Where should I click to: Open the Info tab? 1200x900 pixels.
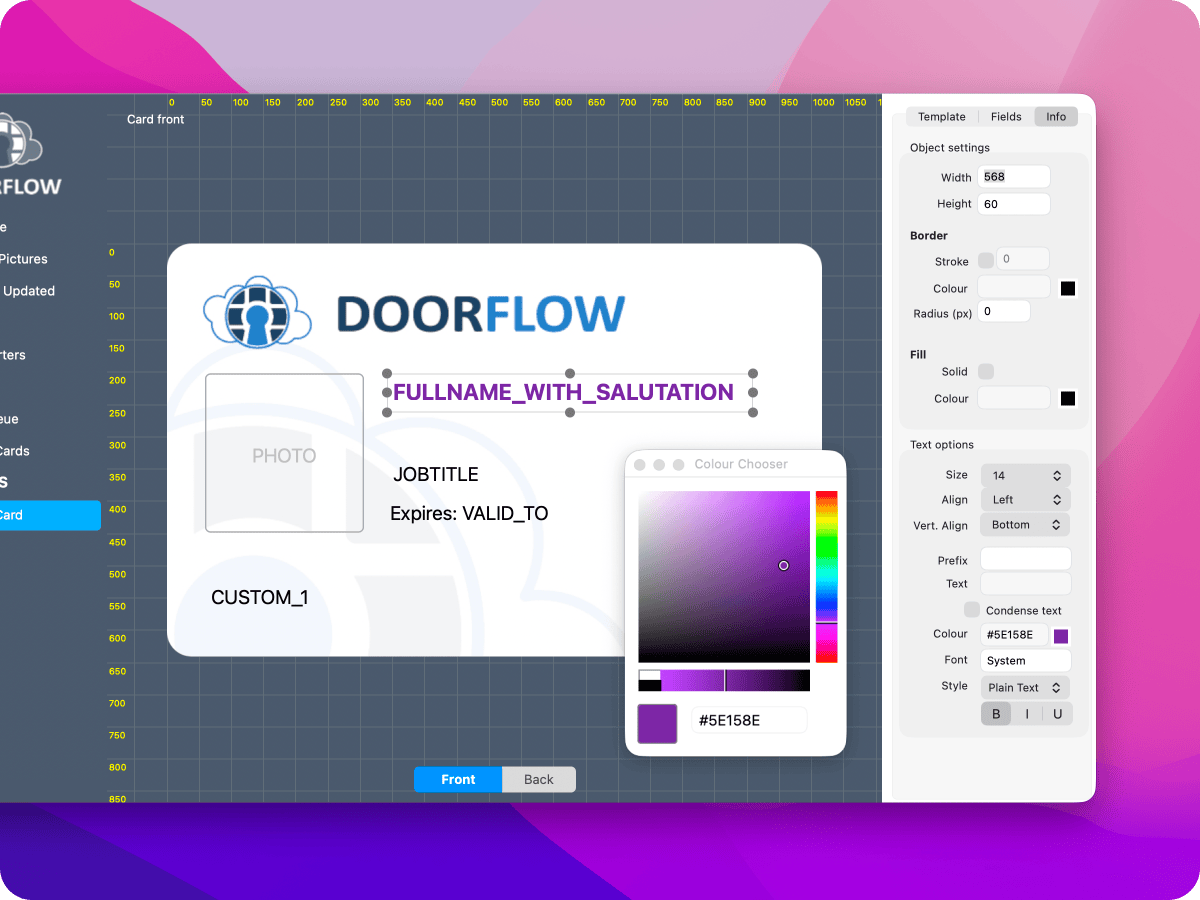tap(1056, 117)
